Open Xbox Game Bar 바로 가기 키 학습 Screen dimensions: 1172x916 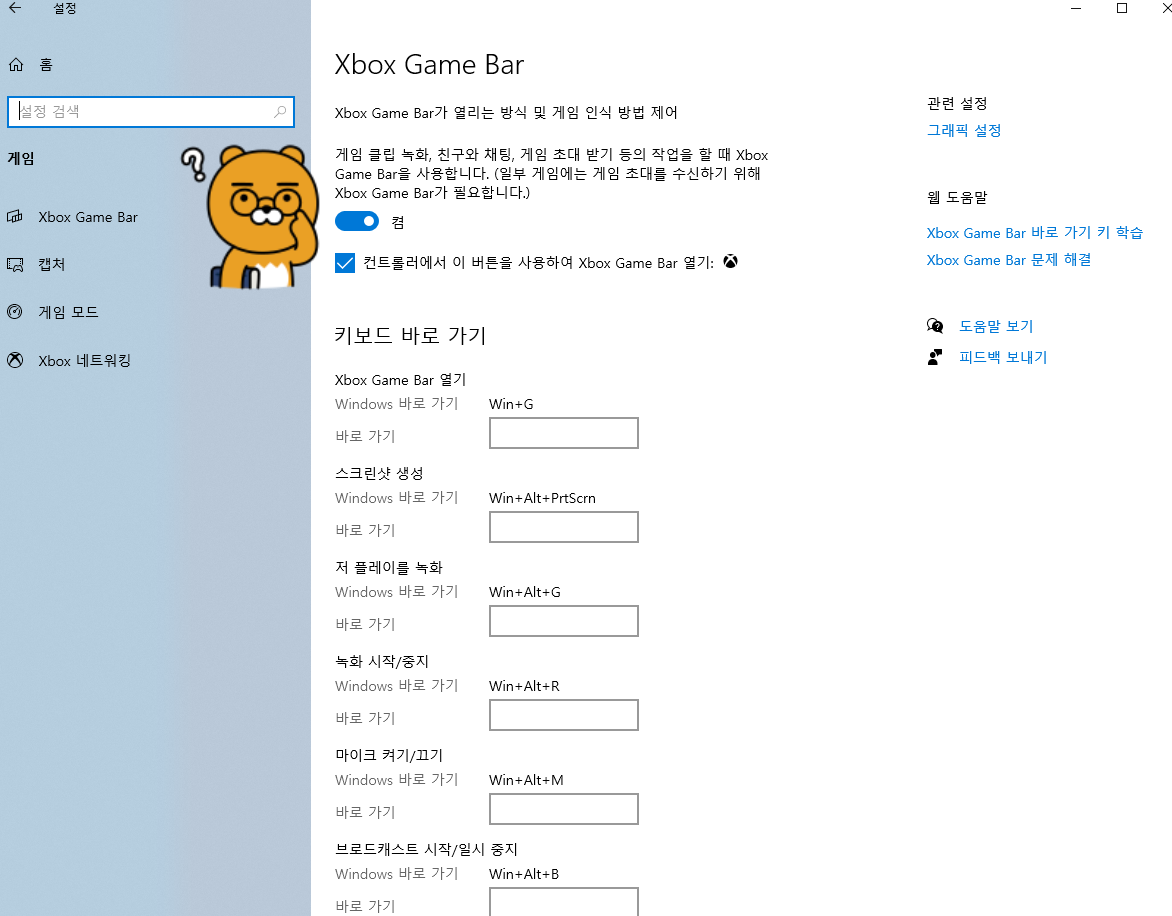pos(1034,232)
